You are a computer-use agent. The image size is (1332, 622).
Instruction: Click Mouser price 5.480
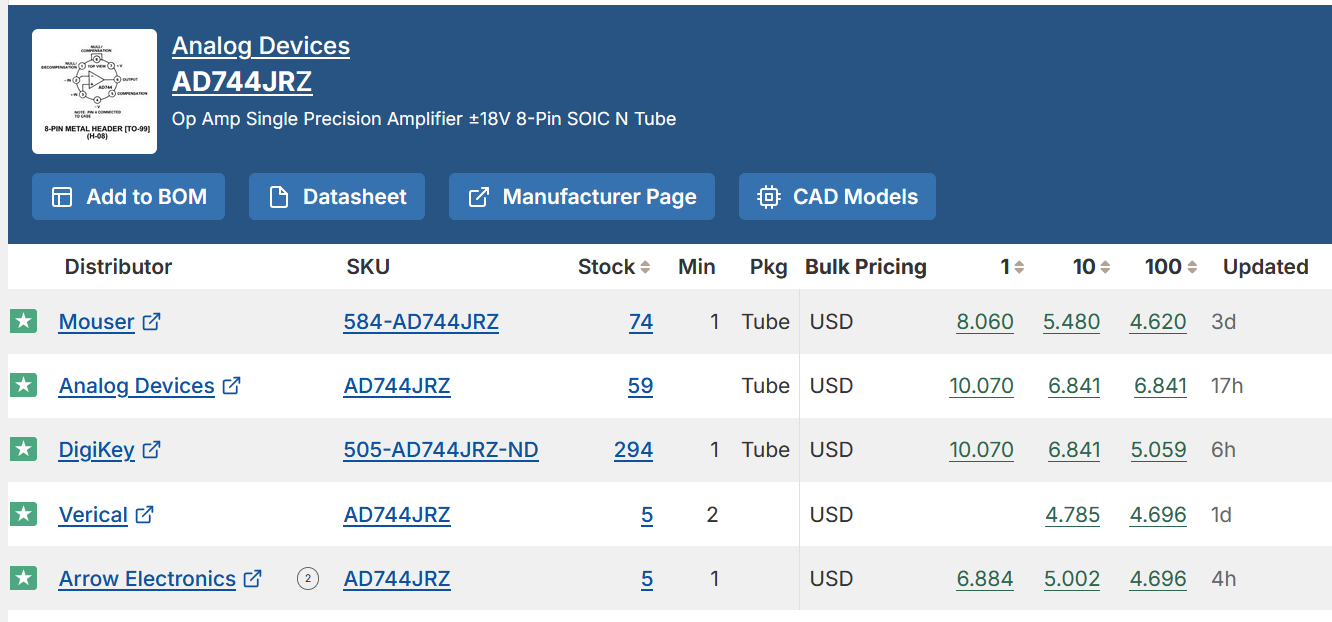click(1072, 322)
